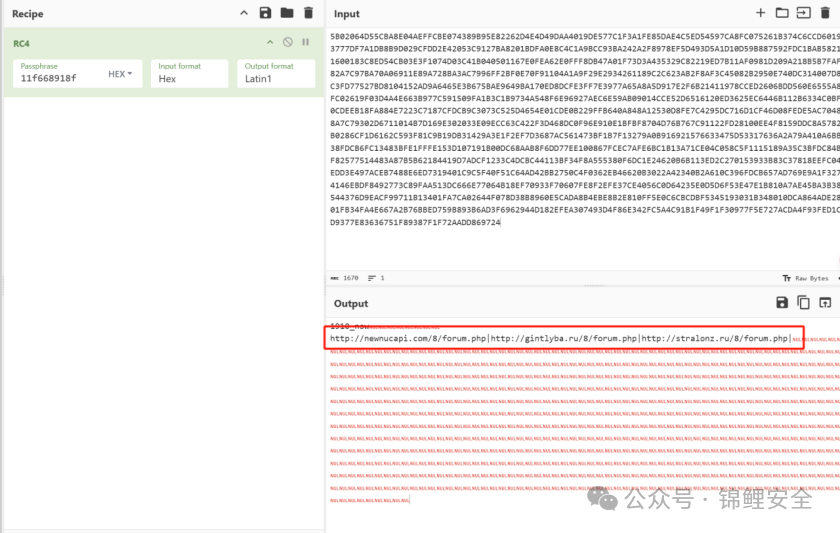
Task: Change the Output format Latin1 dropdown
Action: coord(276,73)
